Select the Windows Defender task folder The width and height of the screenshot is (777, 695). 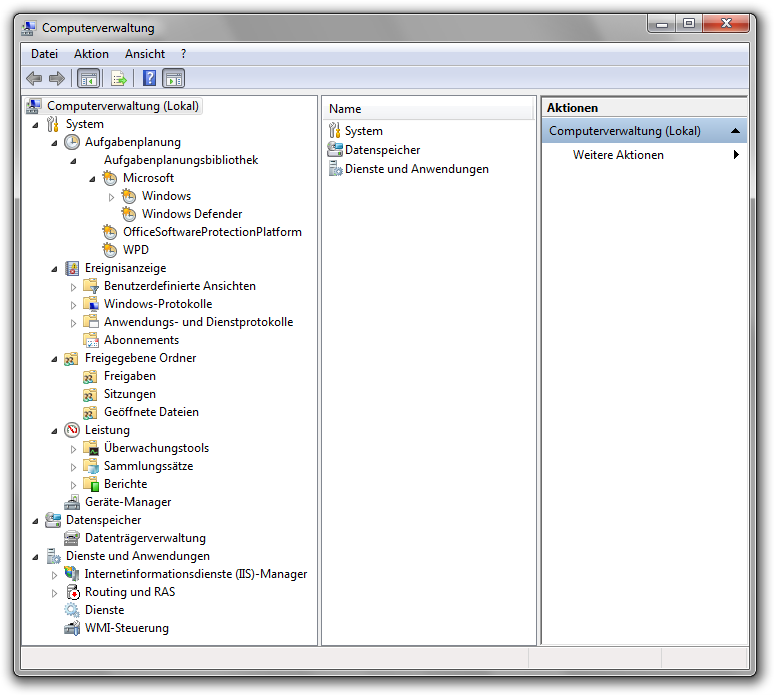[191, 214]
